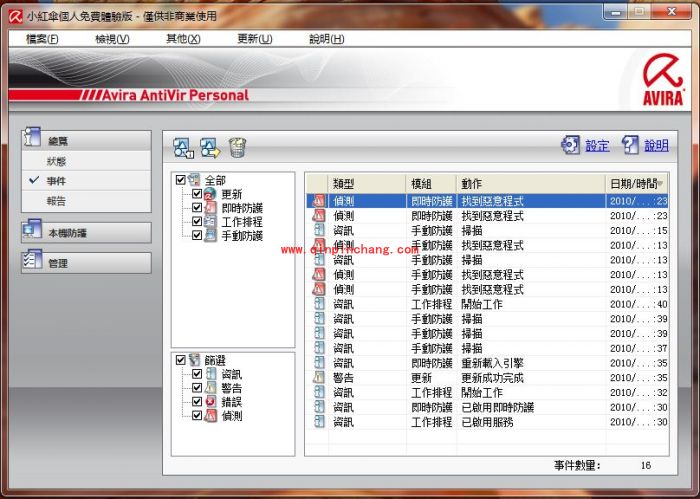Viewport: 700px width, 499px height.
Task: Uncheck the 更新 module checkbox
Action: point(197,194)
